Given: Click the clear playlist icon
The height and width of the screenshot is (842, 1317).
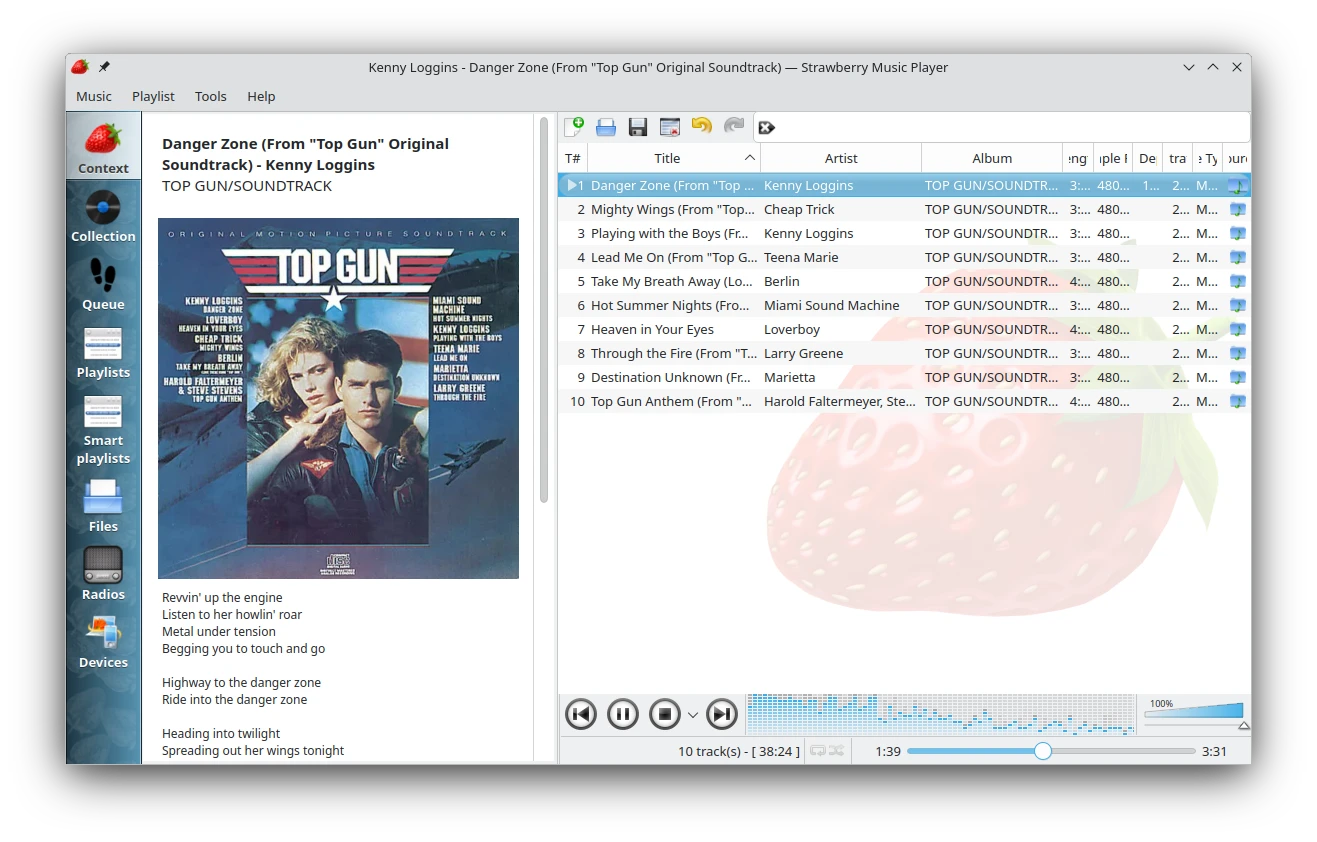Looking at the screenshot, I should (670, 127).
